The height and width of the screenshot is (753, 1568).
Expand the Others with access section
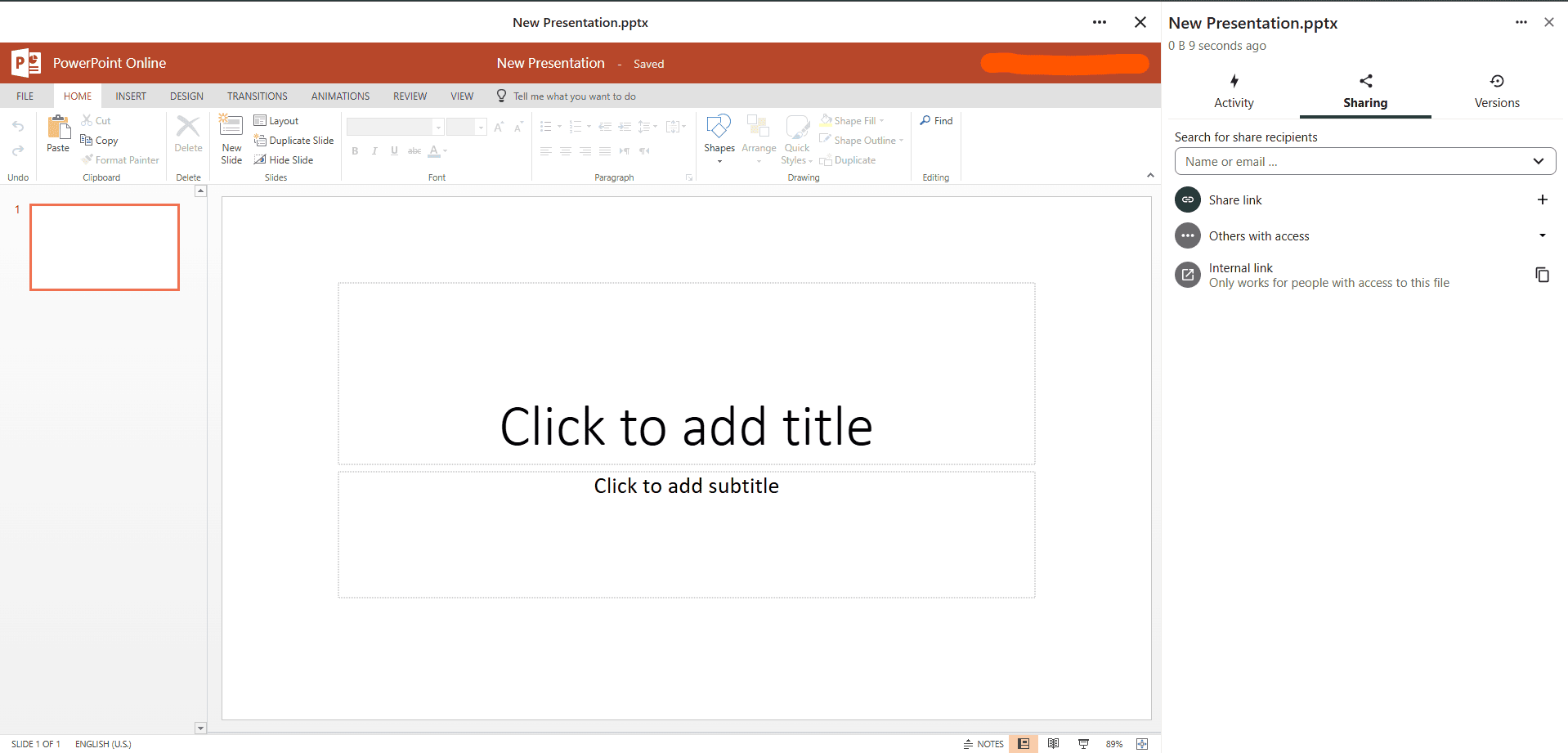(1542, 235)
